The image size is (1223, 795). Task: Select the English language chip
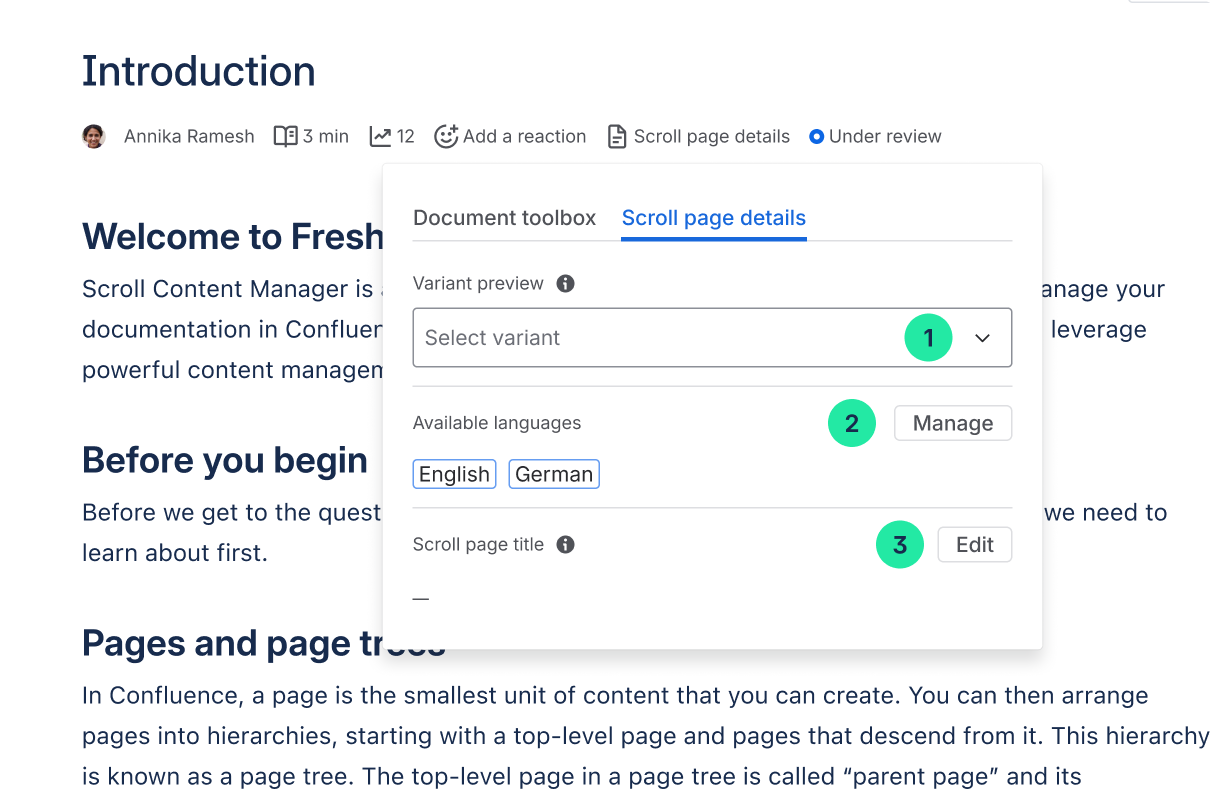click(x=454, y=474)
